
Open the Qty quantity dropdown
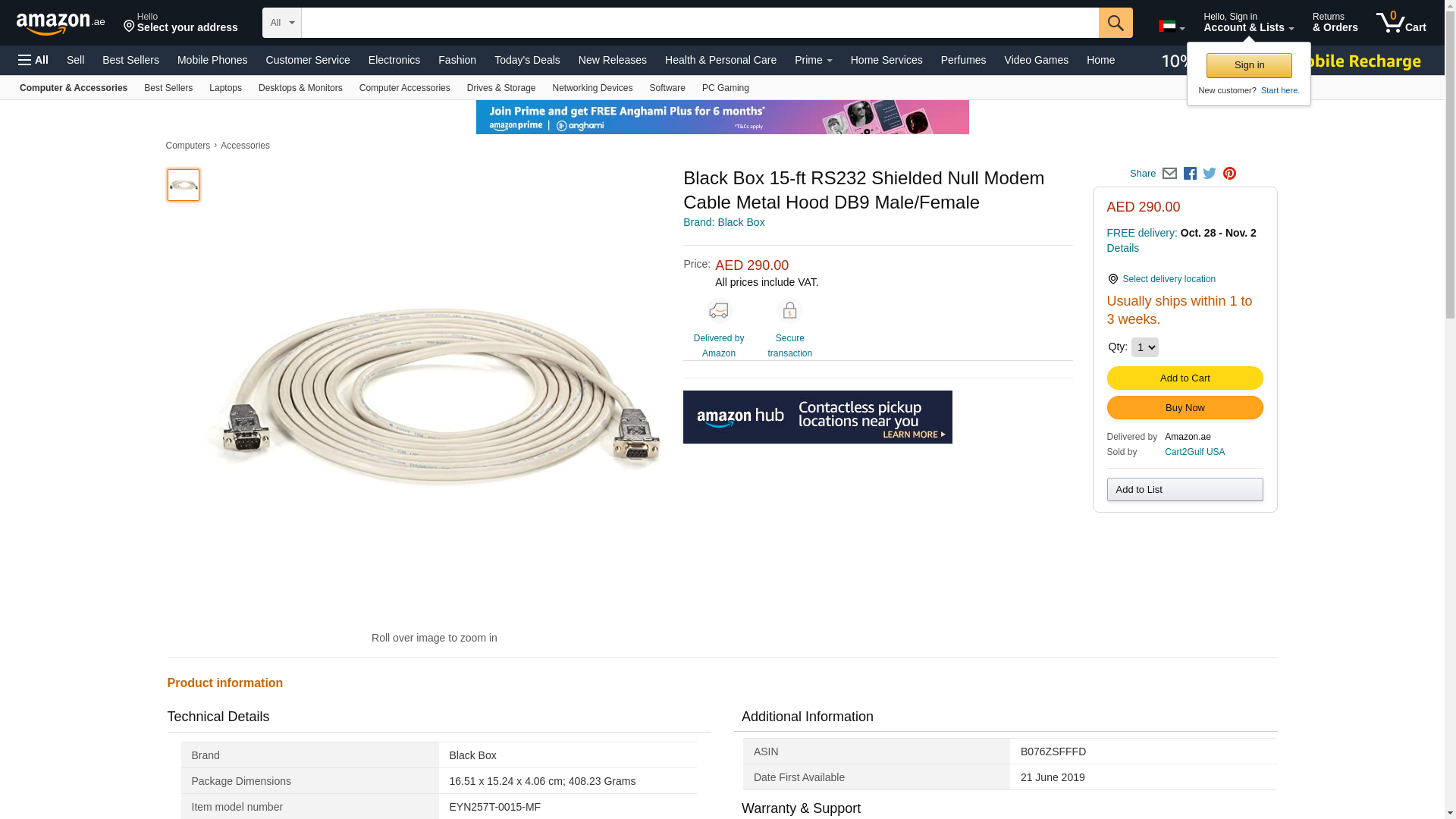coord(1144,347)
